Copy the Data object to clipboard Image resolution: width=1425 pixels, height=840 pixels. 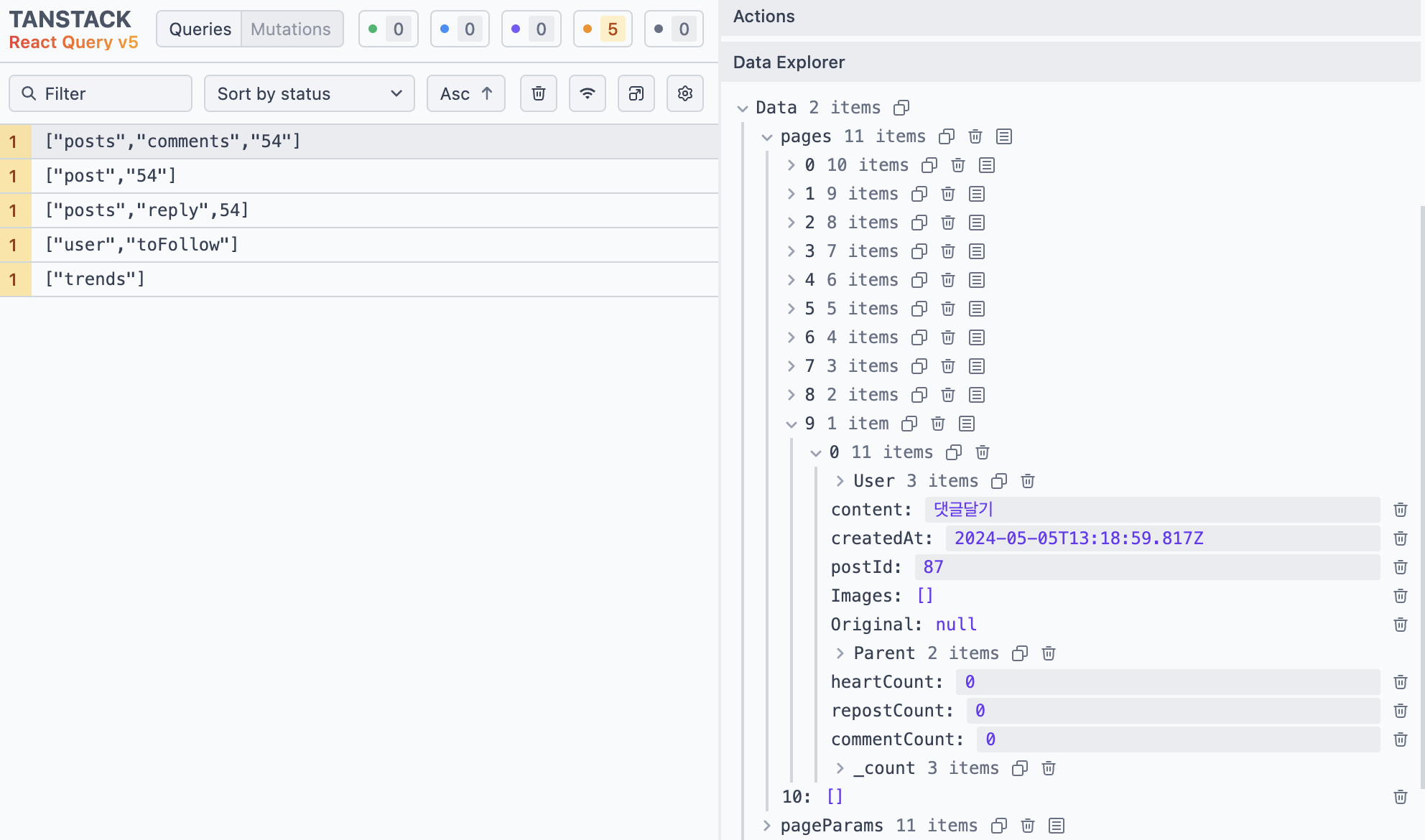[901, 108]
